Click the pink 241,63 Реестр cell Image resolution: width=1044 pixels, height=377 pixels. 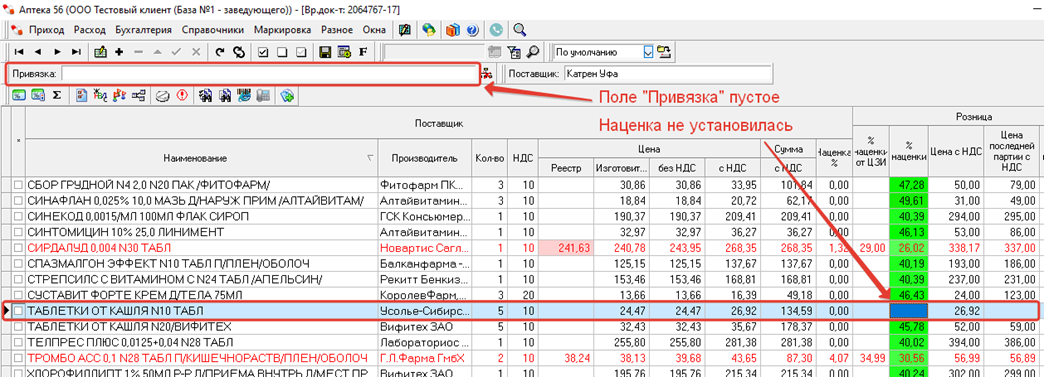(566, 247)
